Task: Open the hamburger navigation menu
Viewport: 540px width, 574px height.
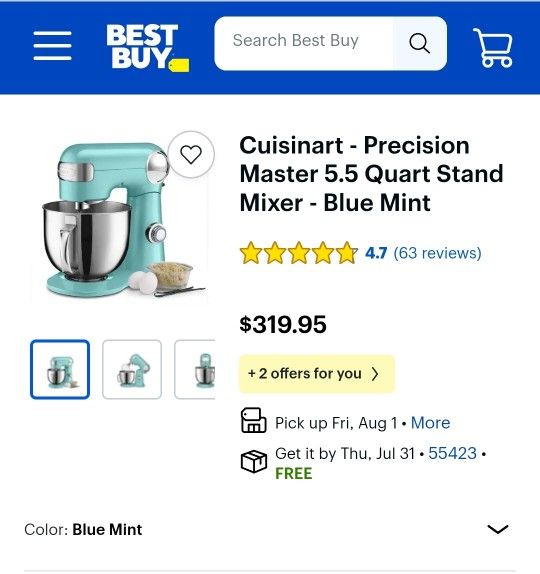Action: click(x=52, y=45)
